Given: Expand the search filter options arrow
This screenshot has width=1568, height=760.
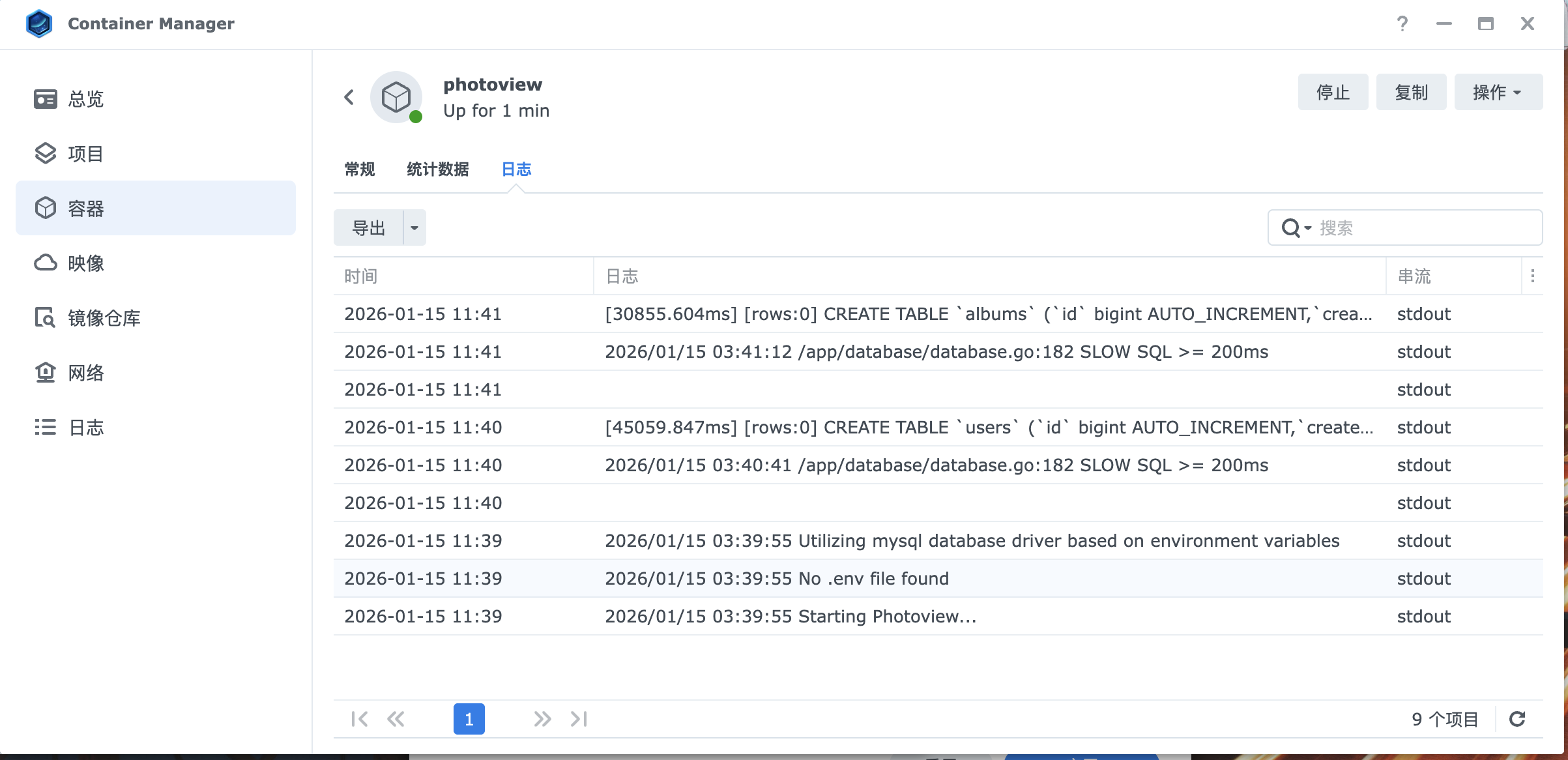Looking at the screenshot, I should click(1307, 228).
